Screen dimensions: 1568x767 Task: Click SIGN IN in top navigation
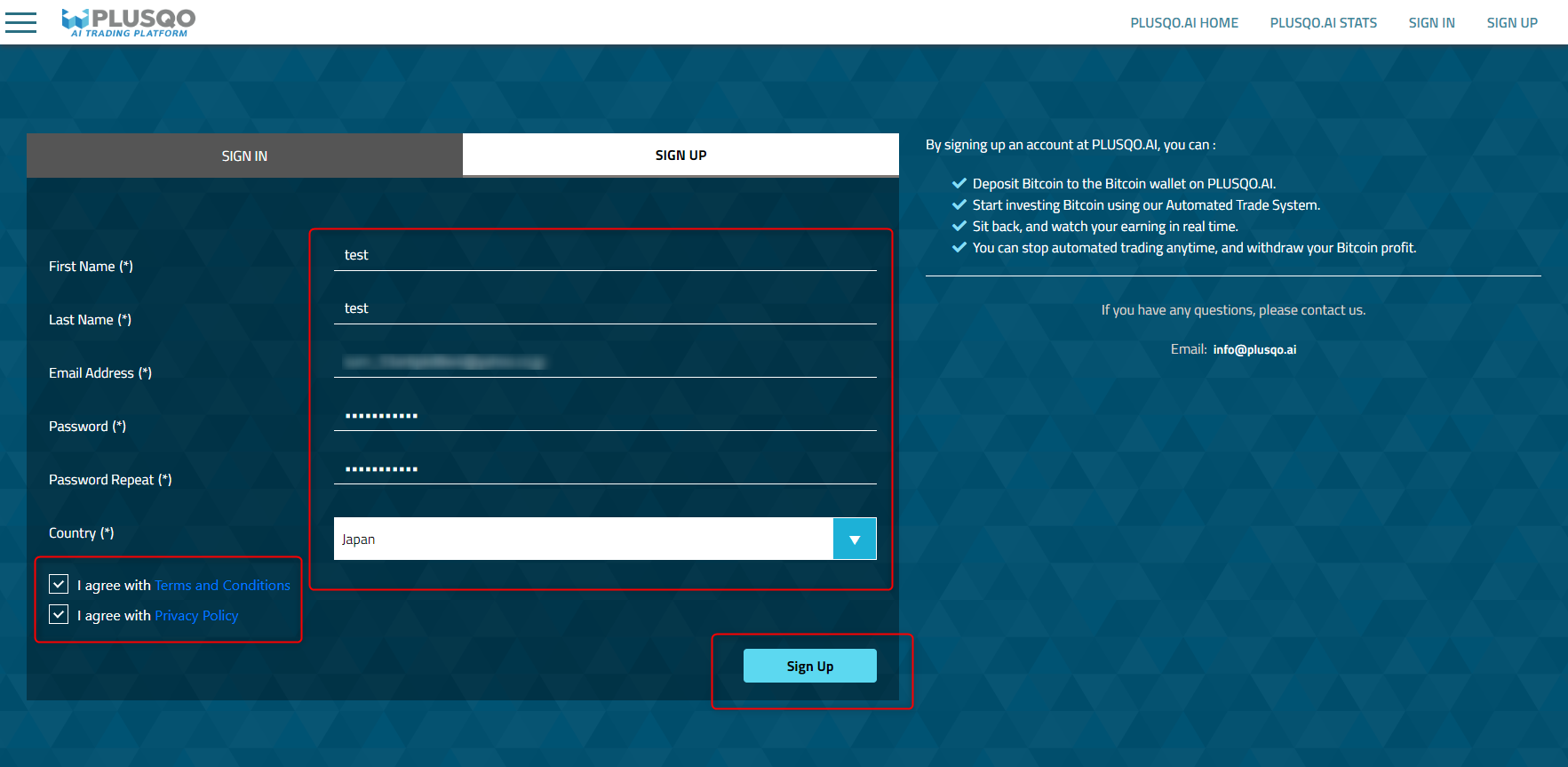1432,23
